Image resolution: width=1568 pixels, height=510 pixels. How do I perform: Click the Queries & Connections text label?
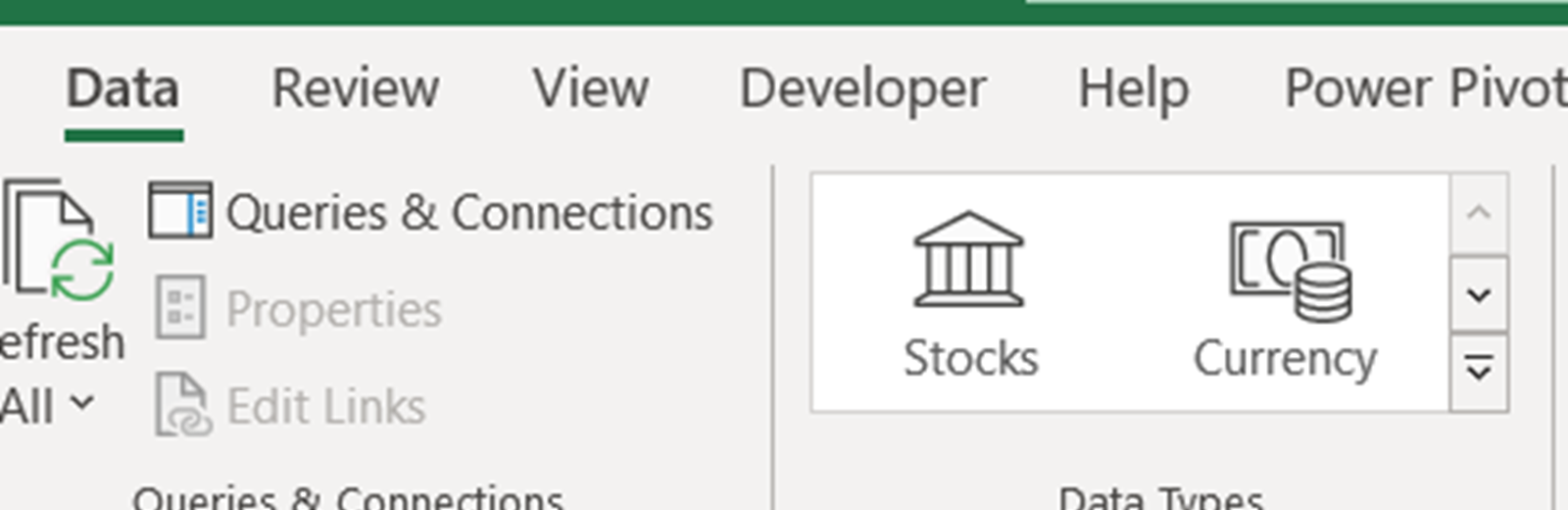point(469,213)
